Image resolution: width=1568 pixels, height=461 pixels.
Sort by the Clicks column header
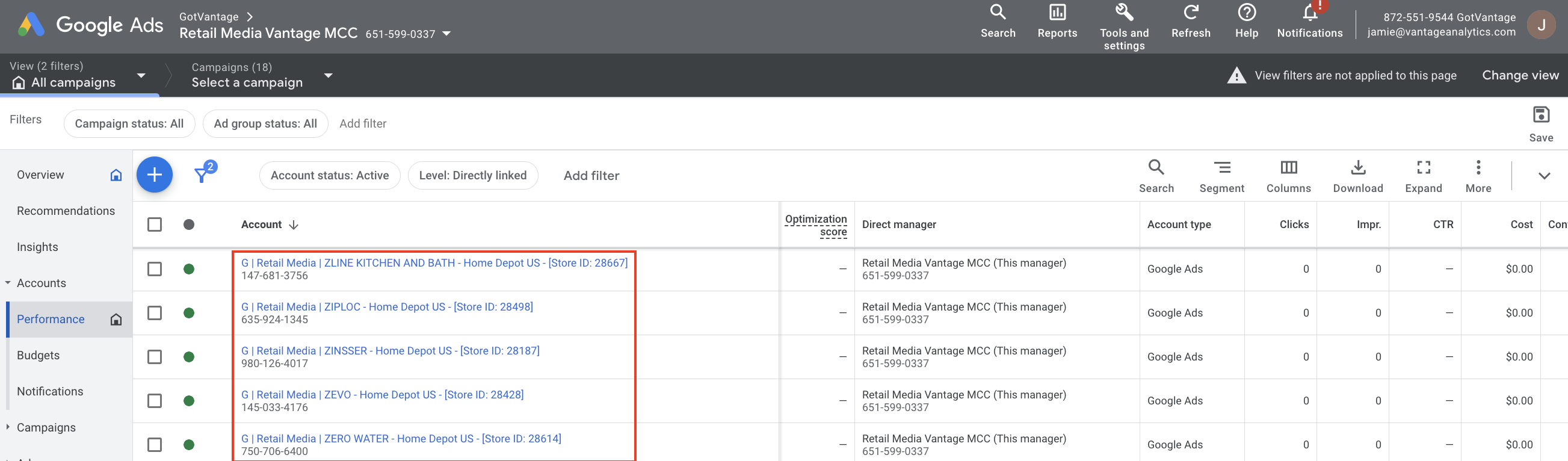click(x=1294, y=224)
